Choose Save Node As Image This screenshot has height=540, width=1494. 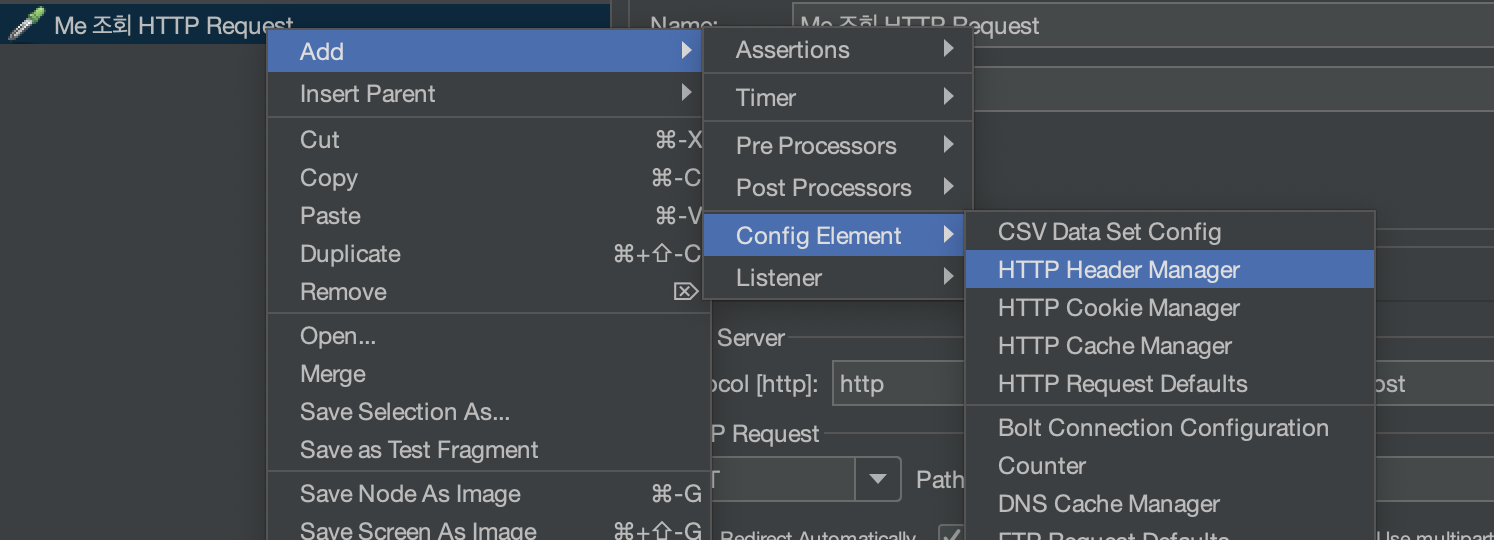point(410,494)
